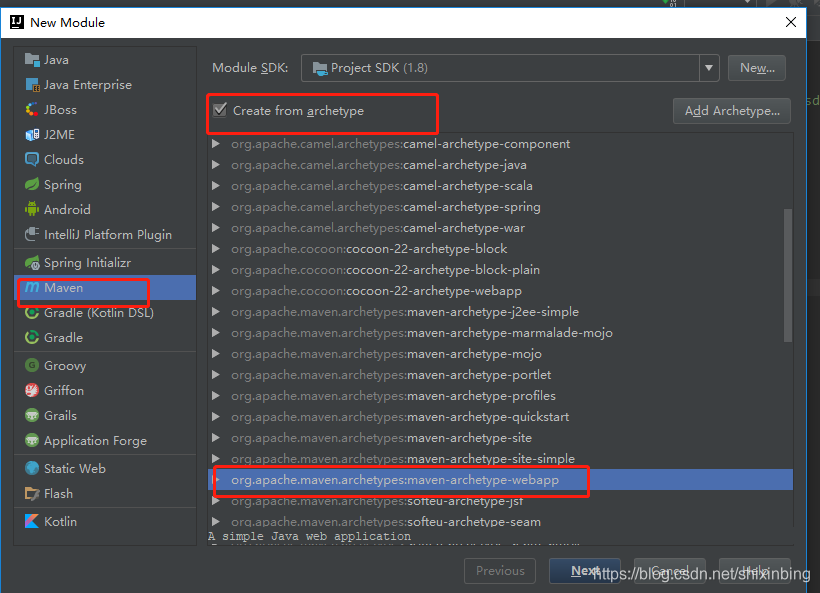Click the Java module icon
Image resolution: width=820 pixels, height=593 pixels.
coord(32,60)
